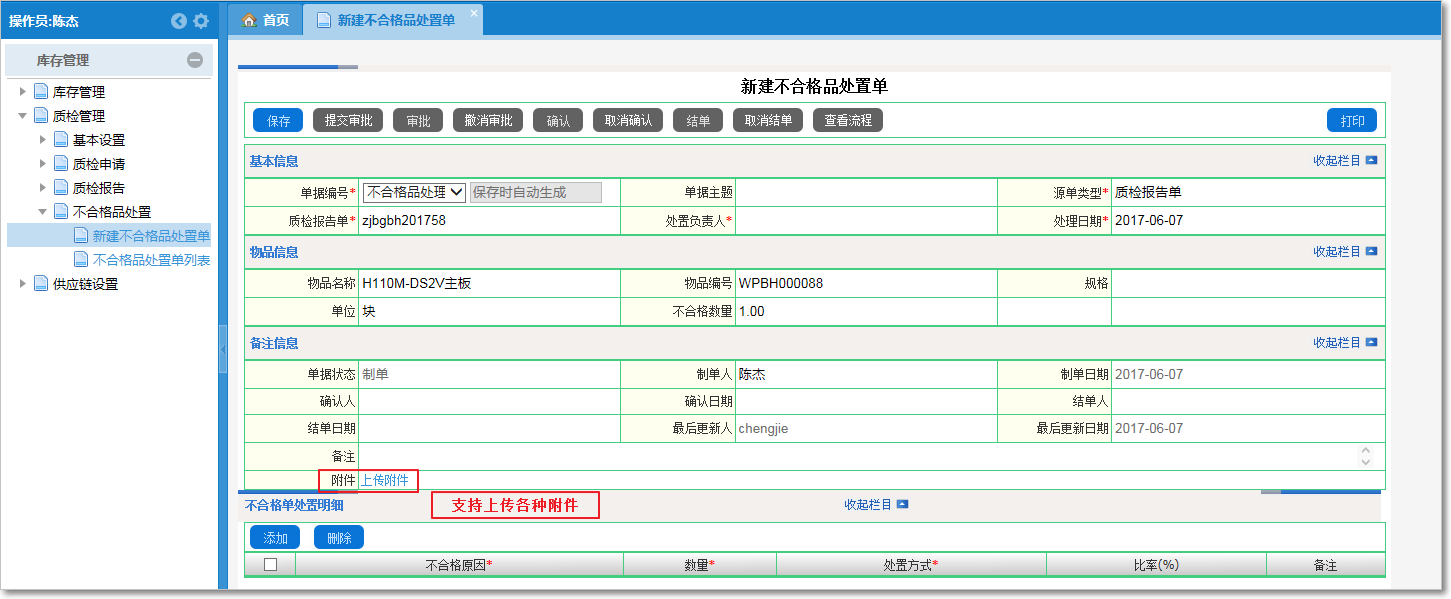
Task: Collapse 备注信息 section via 收起栏目 icon
Action: (1371, 343)
